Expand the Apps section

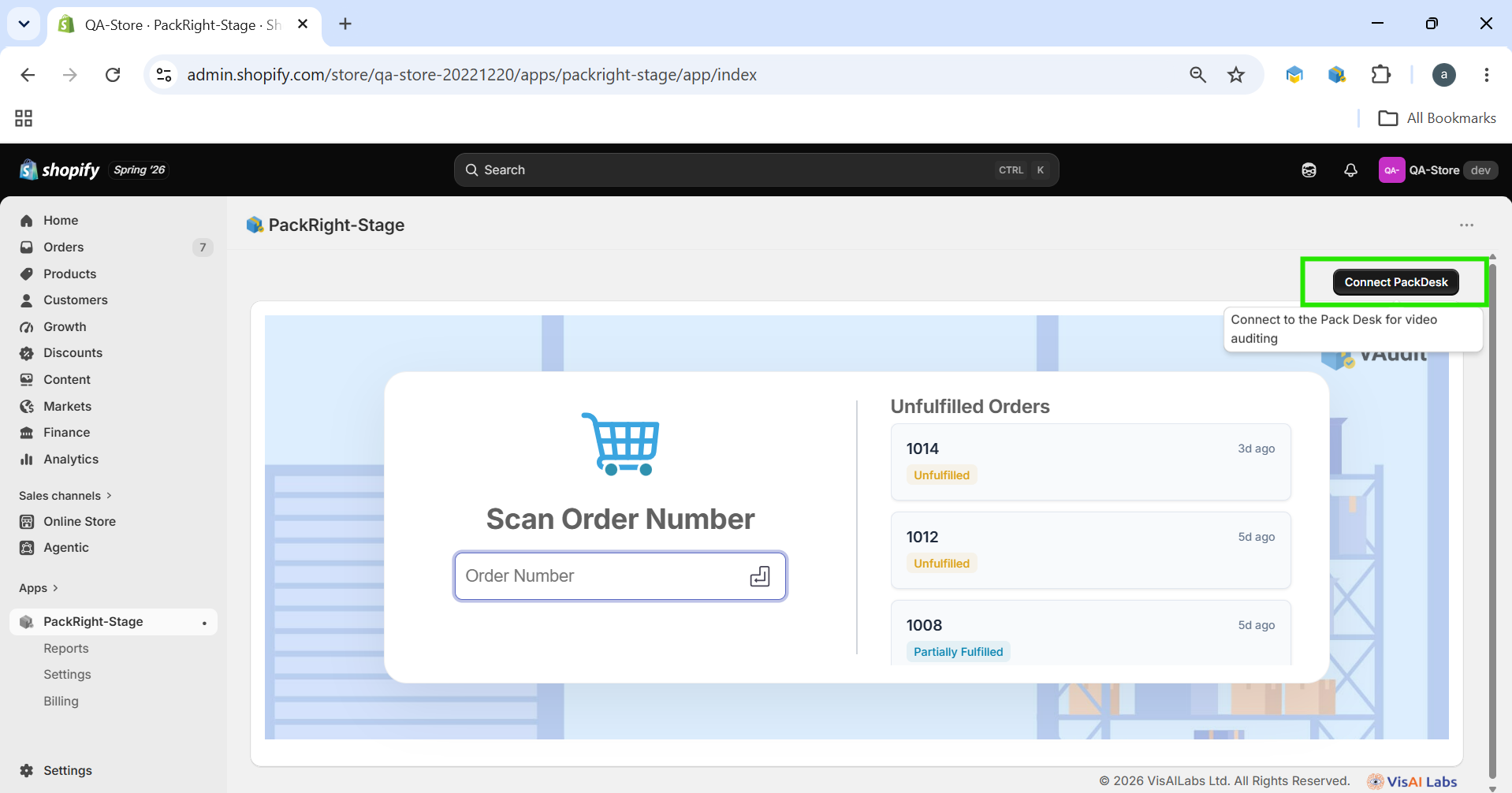[39, 588]
